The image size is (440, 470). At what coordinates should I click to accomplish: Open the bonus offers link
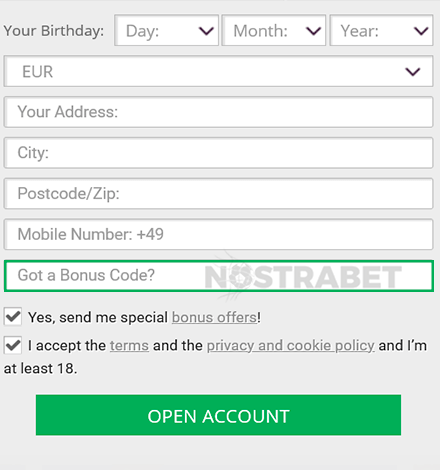[x=214, y=317]
